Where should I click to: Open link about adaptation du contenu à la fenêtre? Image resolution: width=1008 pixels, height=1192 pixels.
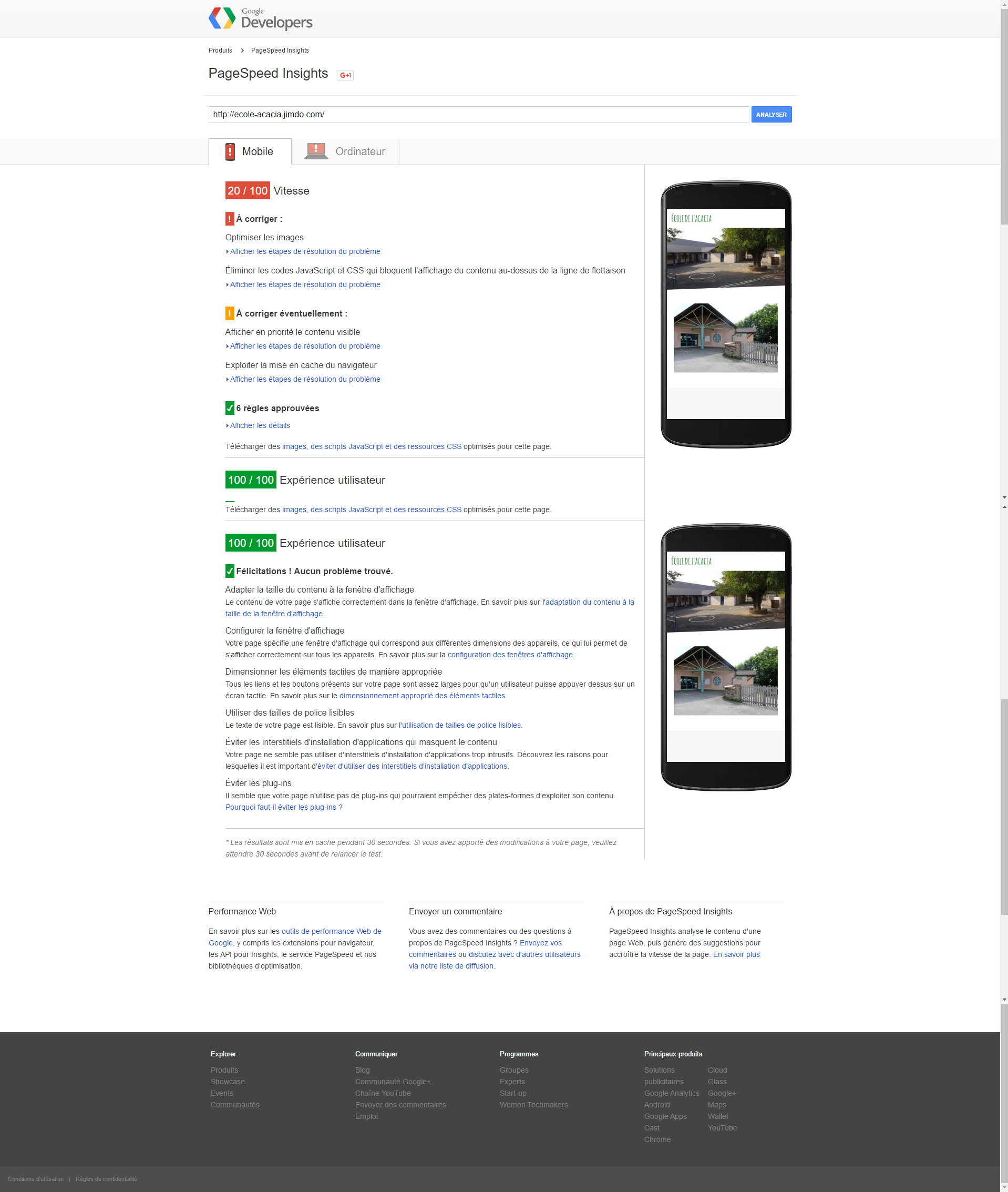430,608
